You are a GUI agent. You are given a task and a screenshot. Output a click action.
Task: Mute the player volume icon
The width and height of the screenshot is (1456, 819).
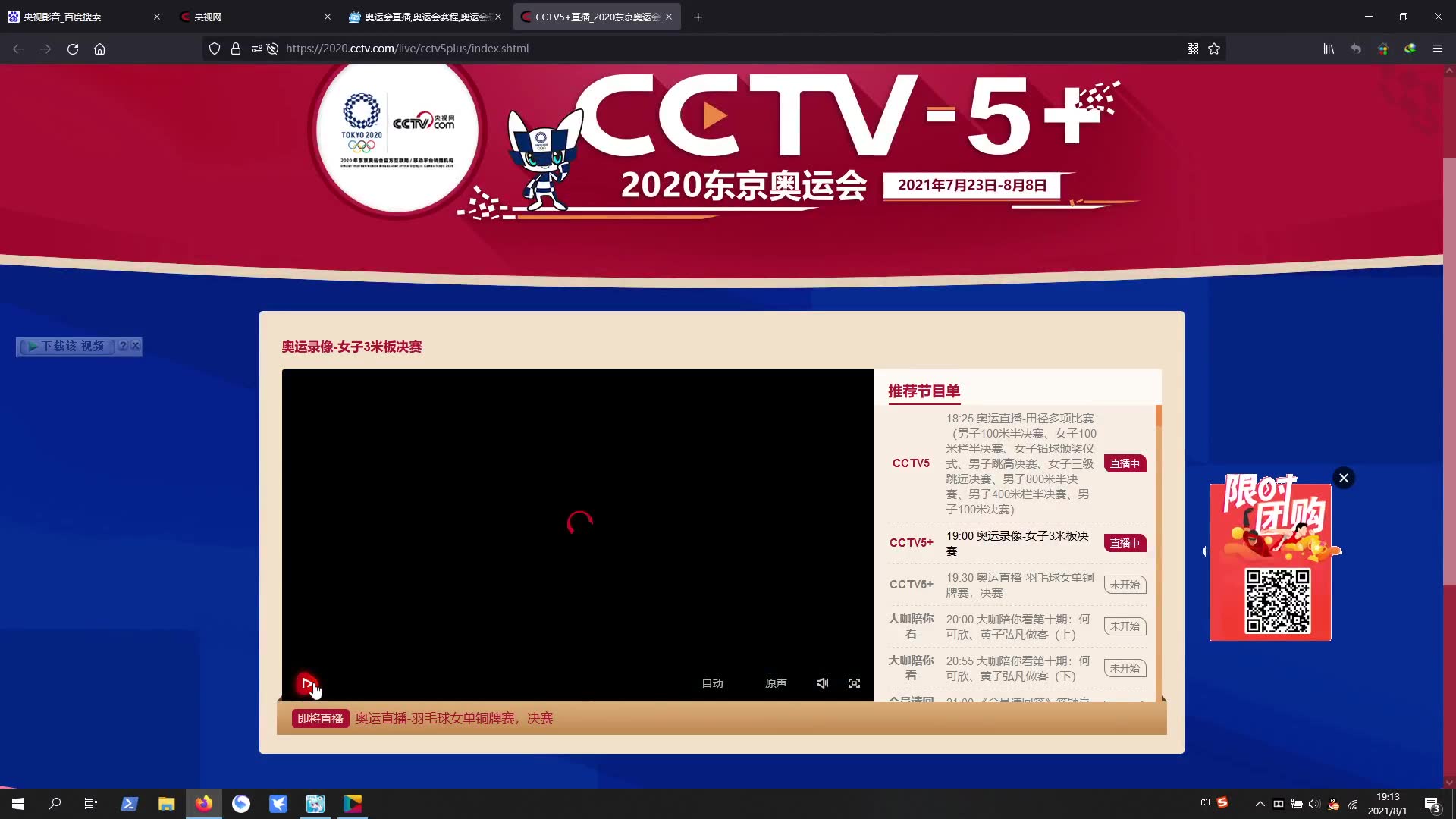(x=823, y=683)
